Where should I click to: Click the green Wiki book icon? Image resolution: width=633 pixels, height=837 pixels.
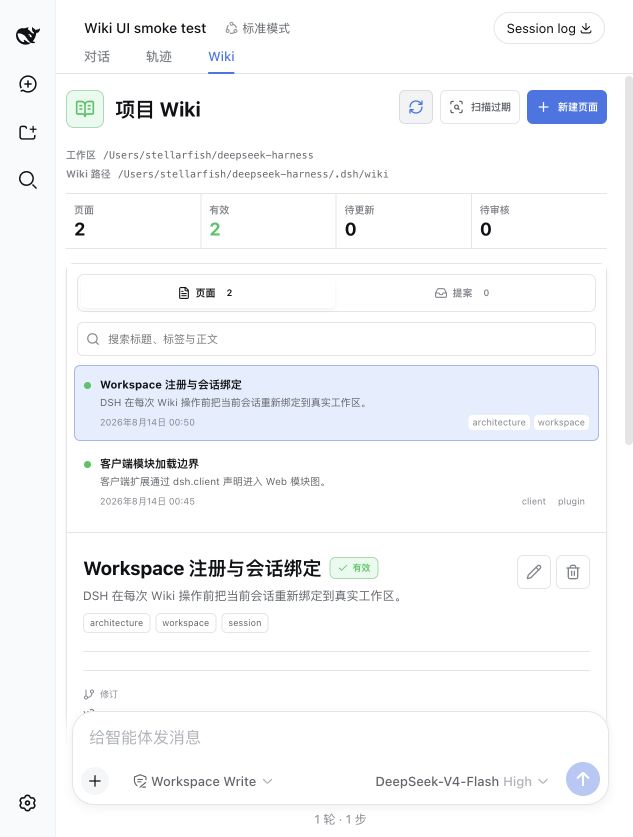tap(85, 109)
